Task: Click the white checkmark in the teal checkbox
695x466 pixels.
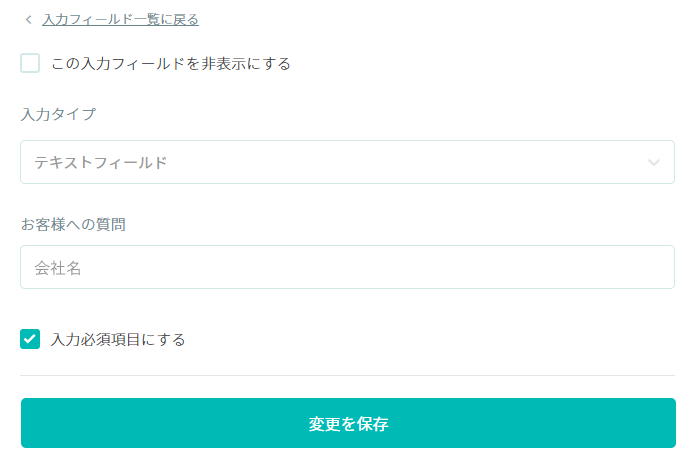Action: pyautogui.click(x=30, y=339)
